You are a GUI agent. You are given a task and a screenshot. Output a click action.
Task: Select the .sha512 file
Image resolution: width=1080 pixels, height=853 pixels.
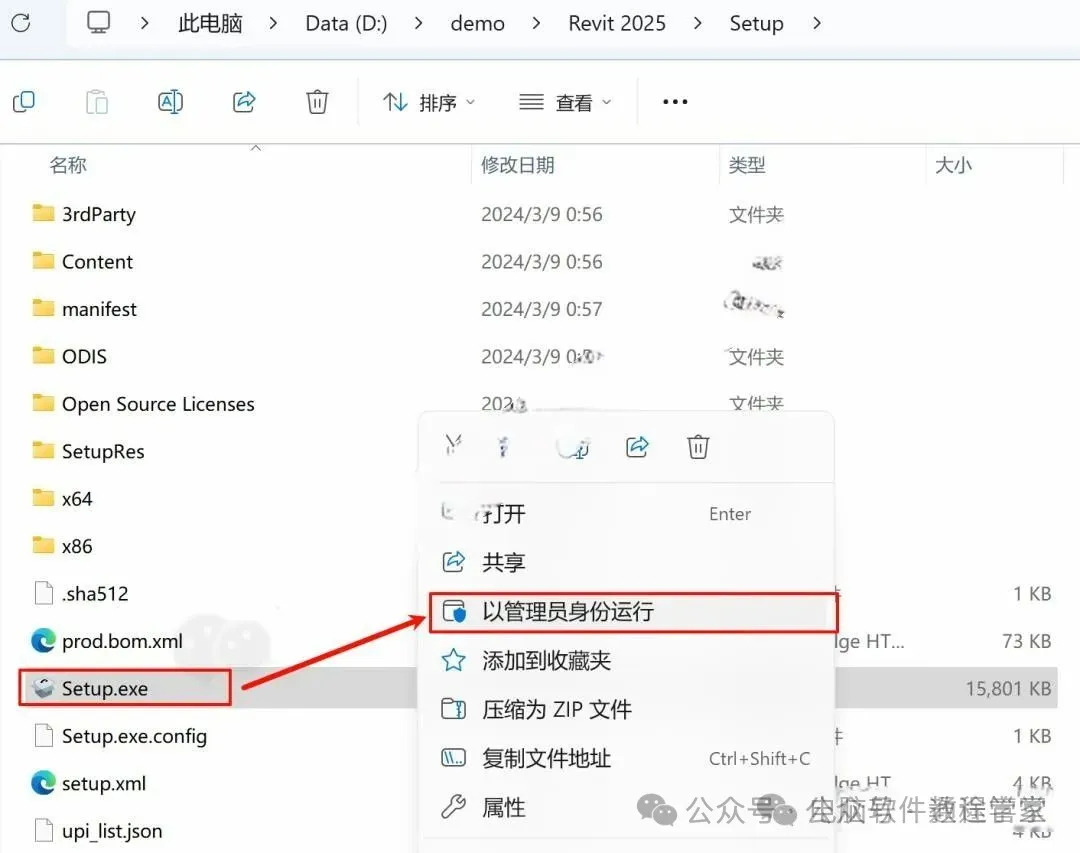click(x=94, y=594)
